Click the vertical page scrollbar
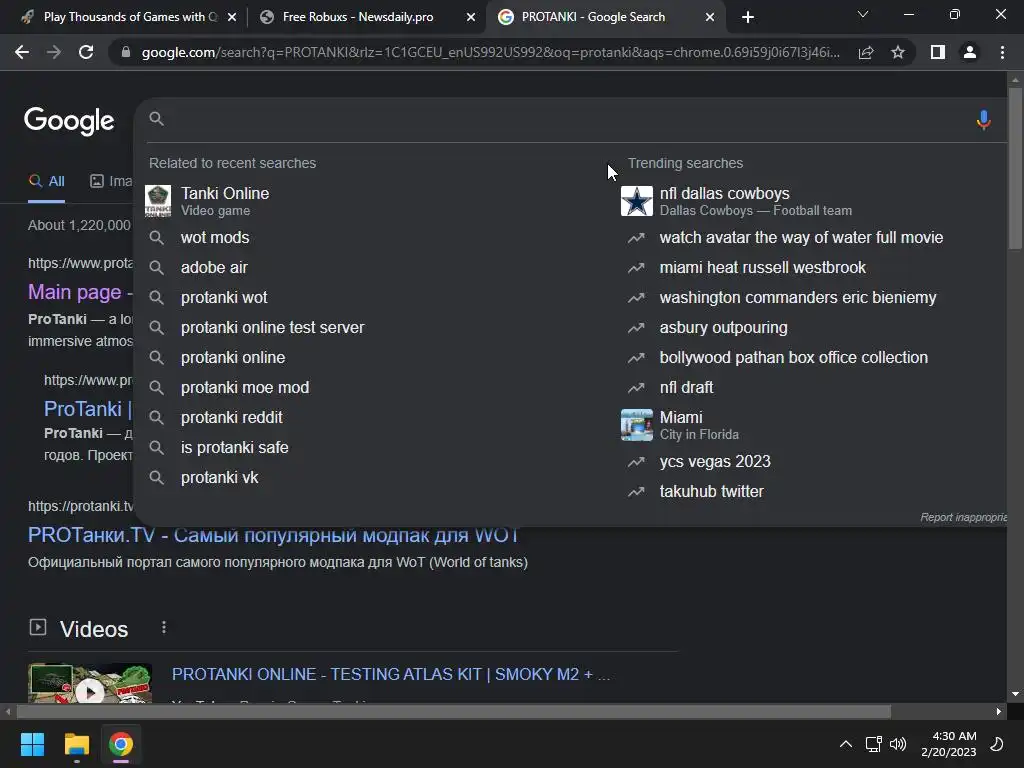The width and height of the screenshot is (1024, 768). point(1015,168)
